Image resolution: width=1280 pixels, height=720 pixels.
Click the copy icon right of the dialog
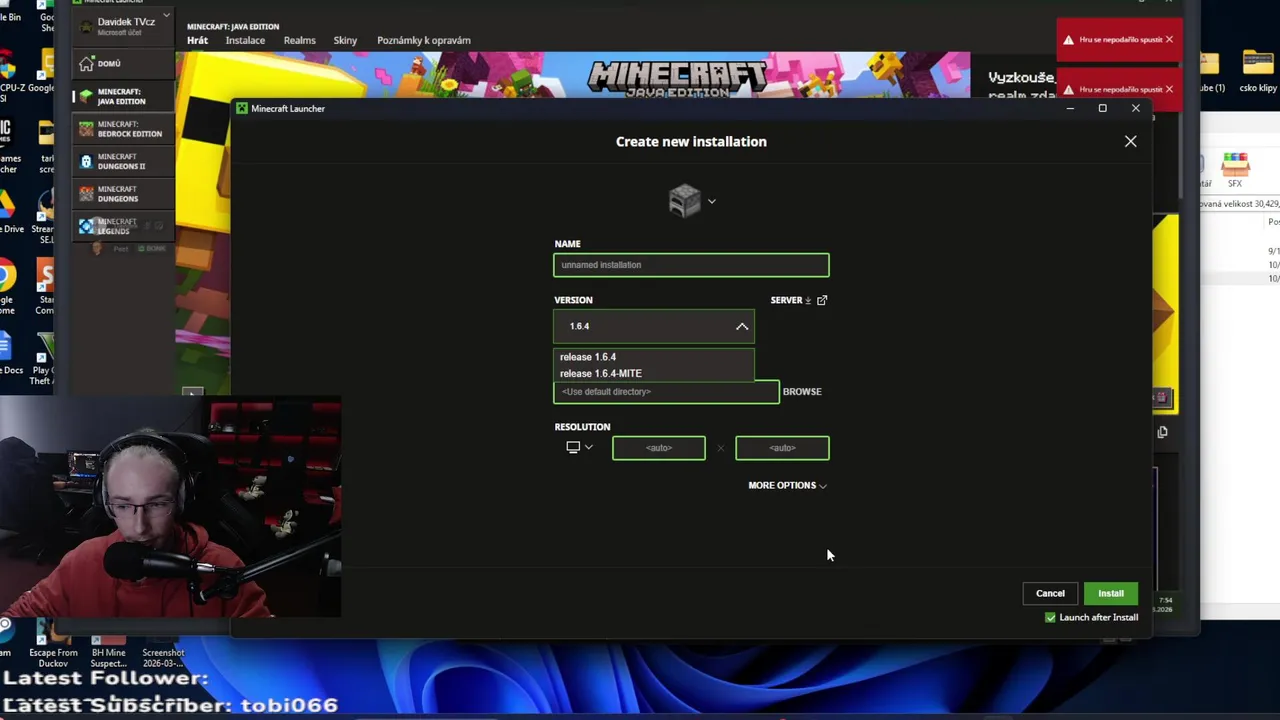click(x=1162, y=432)
